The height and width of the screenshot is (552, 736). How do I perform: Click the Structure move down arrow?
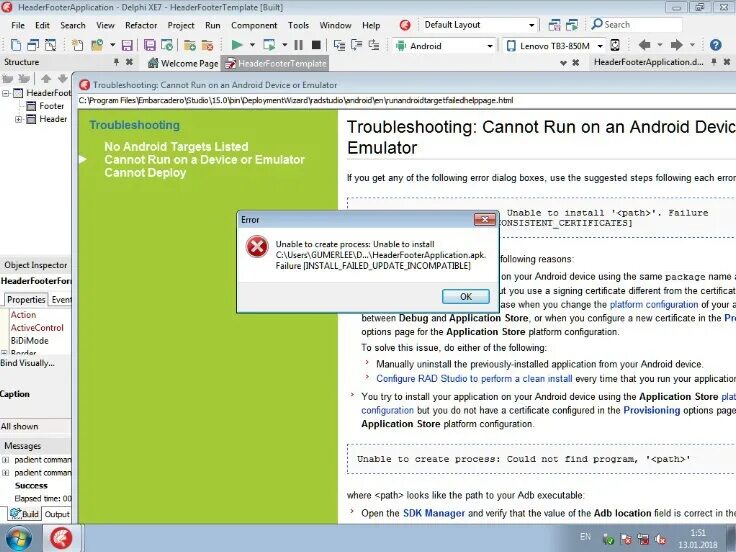[x=62, y=78]
